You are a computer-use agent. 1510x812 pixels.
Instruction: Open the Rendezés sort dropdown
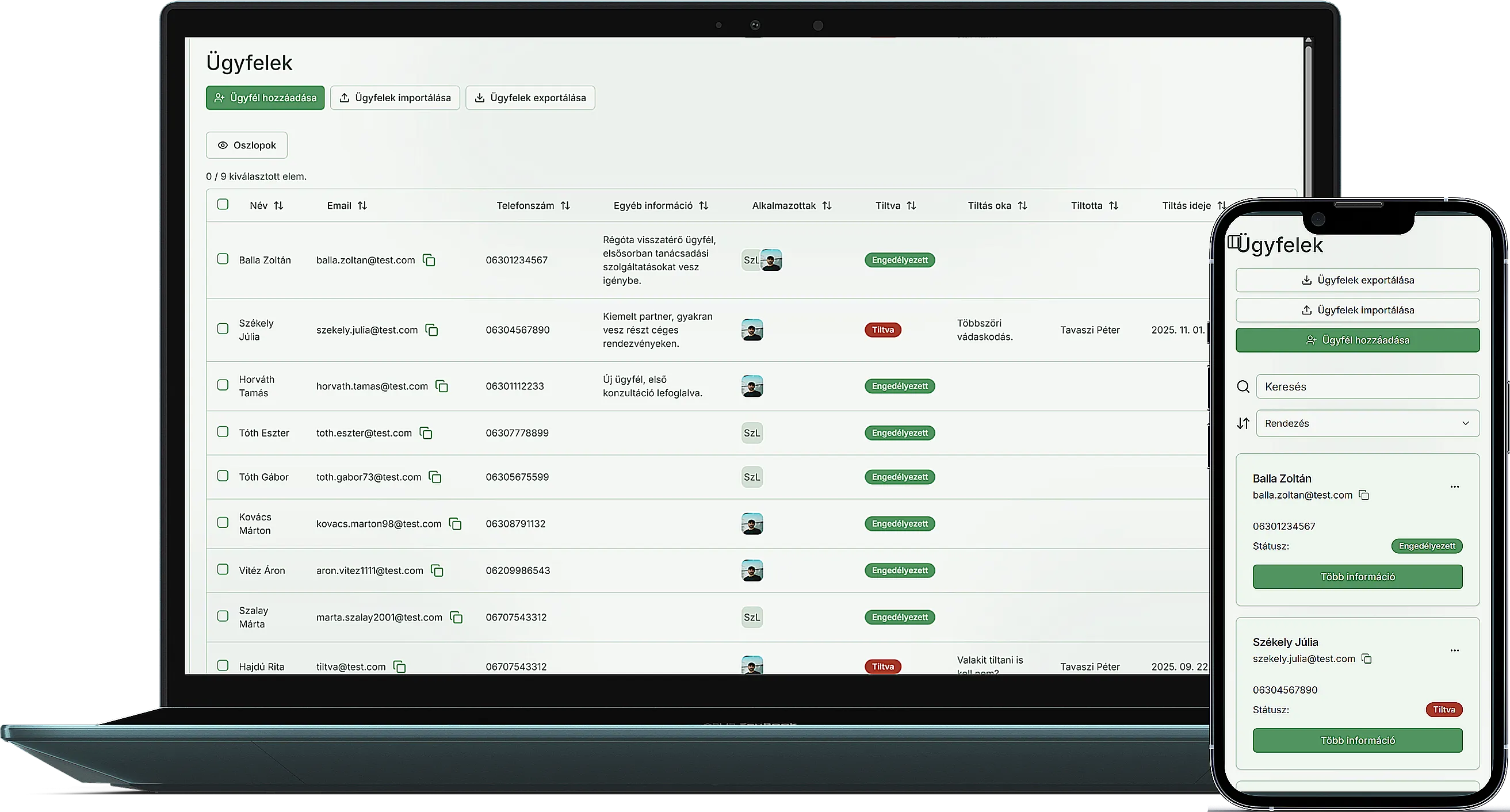1367,423
